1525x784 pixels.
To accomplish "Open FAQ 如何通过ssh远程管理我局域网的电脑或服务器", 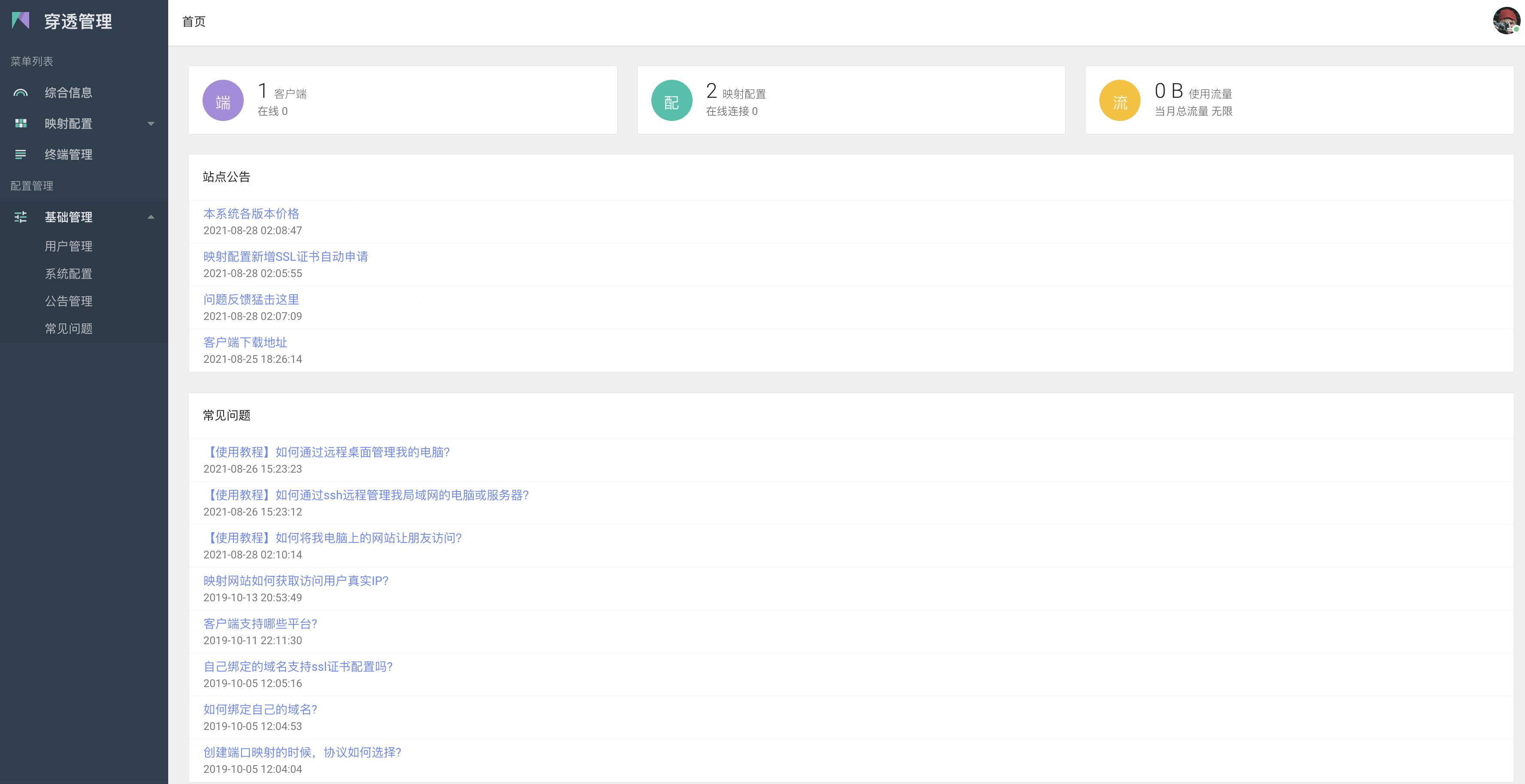I will click(x=366, y=495).
